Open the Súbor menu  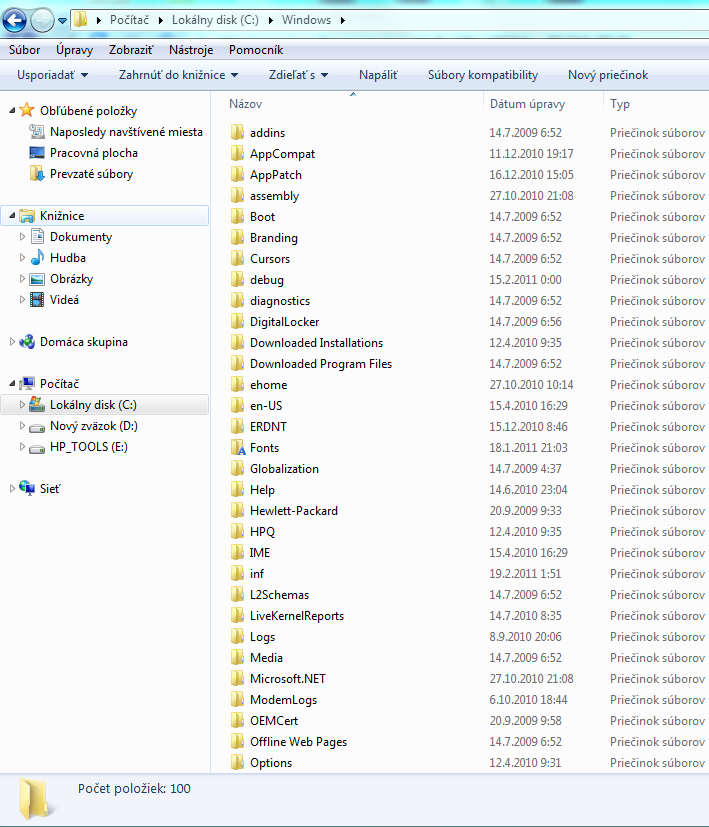(24, 49)
